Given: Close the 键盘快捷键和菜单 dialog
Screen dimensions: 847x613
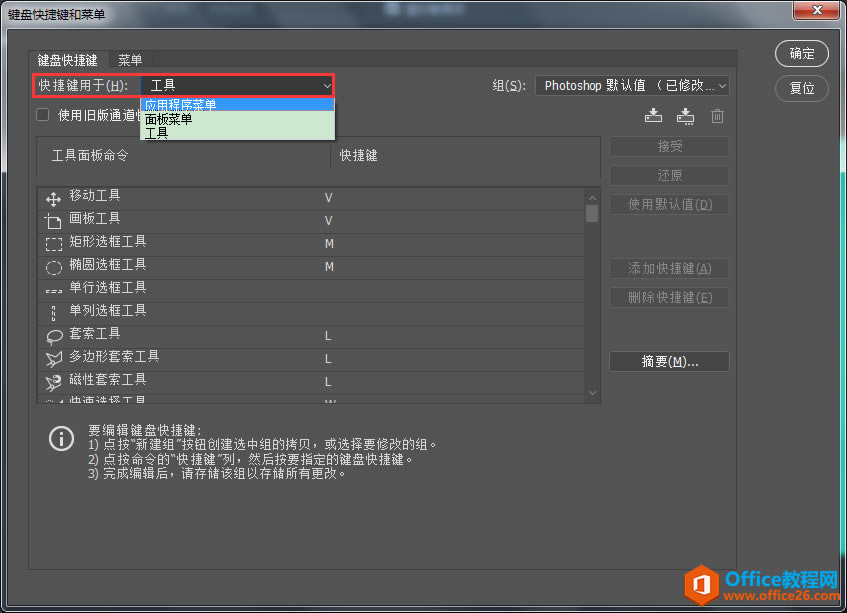Looking at the screenshot, I should pyautogui.click(x=816, y=10).
